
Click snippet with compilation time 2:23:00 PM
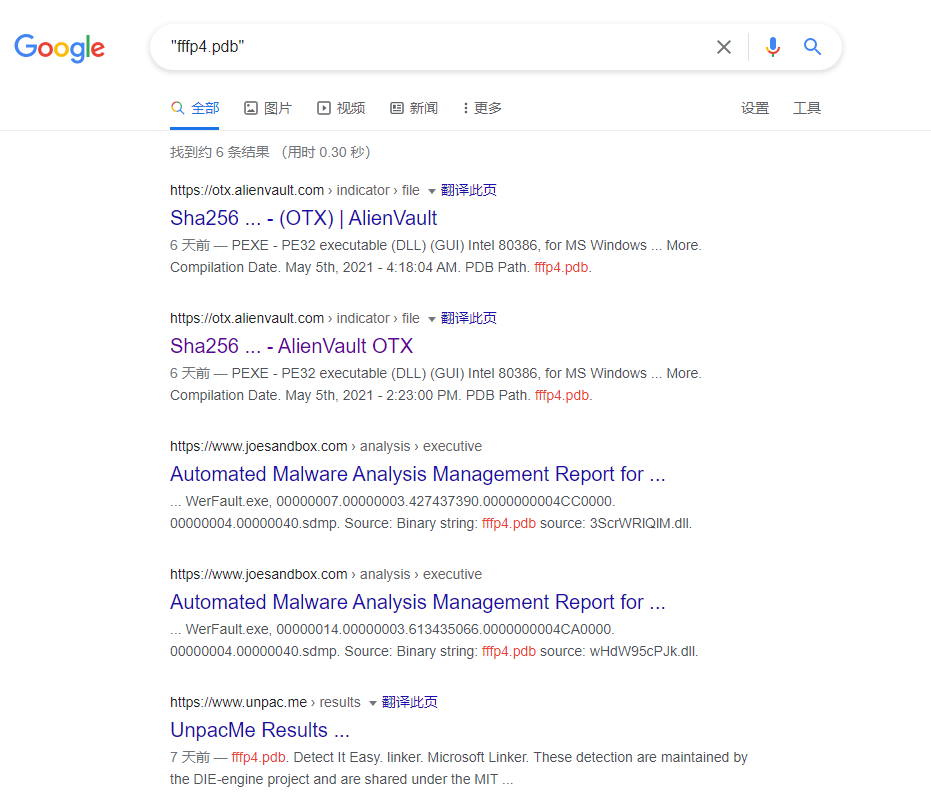coord(436,384)
